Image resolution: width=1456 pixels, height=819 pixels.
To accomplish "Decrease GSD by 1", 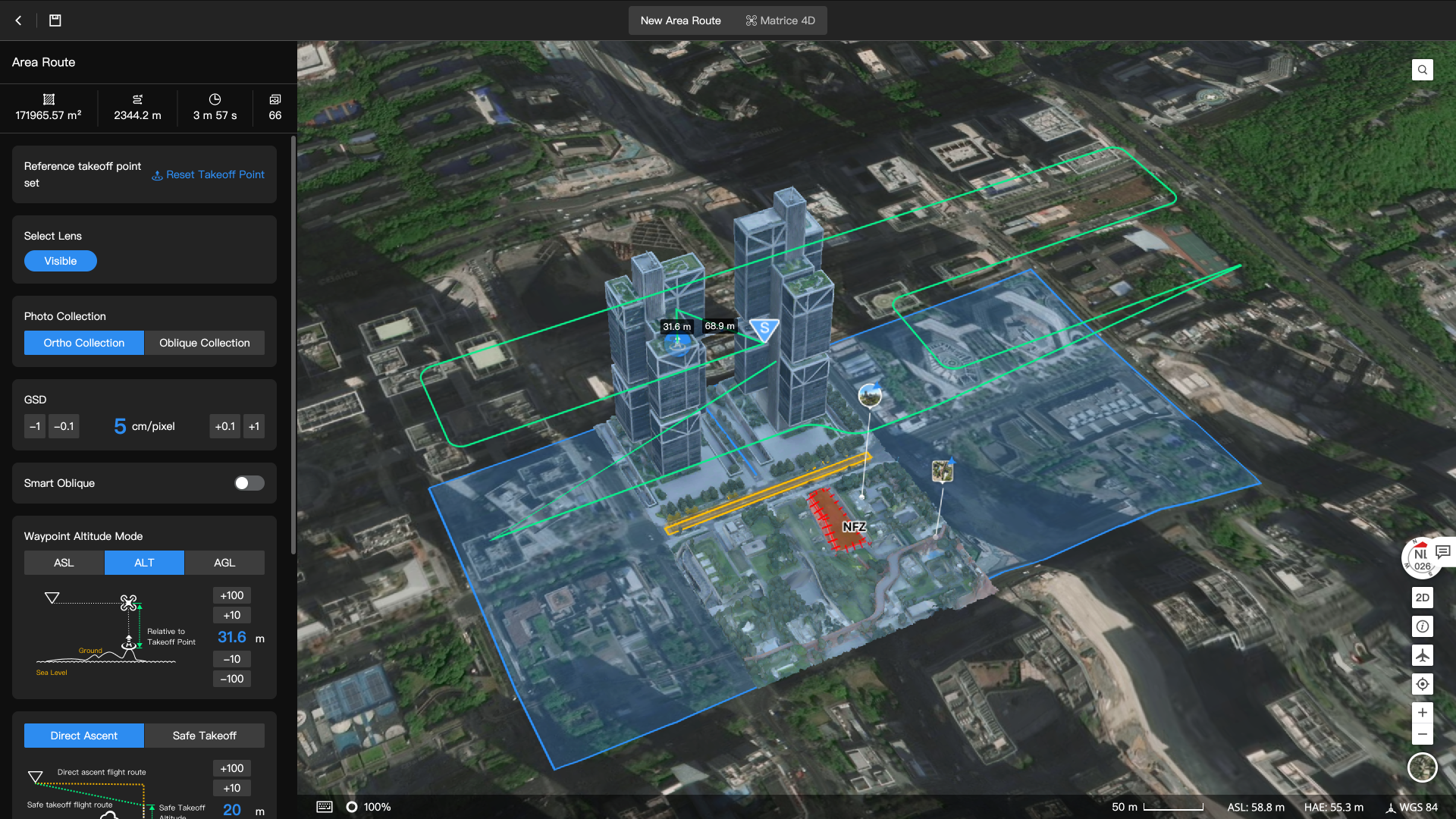I will point(35,426).
